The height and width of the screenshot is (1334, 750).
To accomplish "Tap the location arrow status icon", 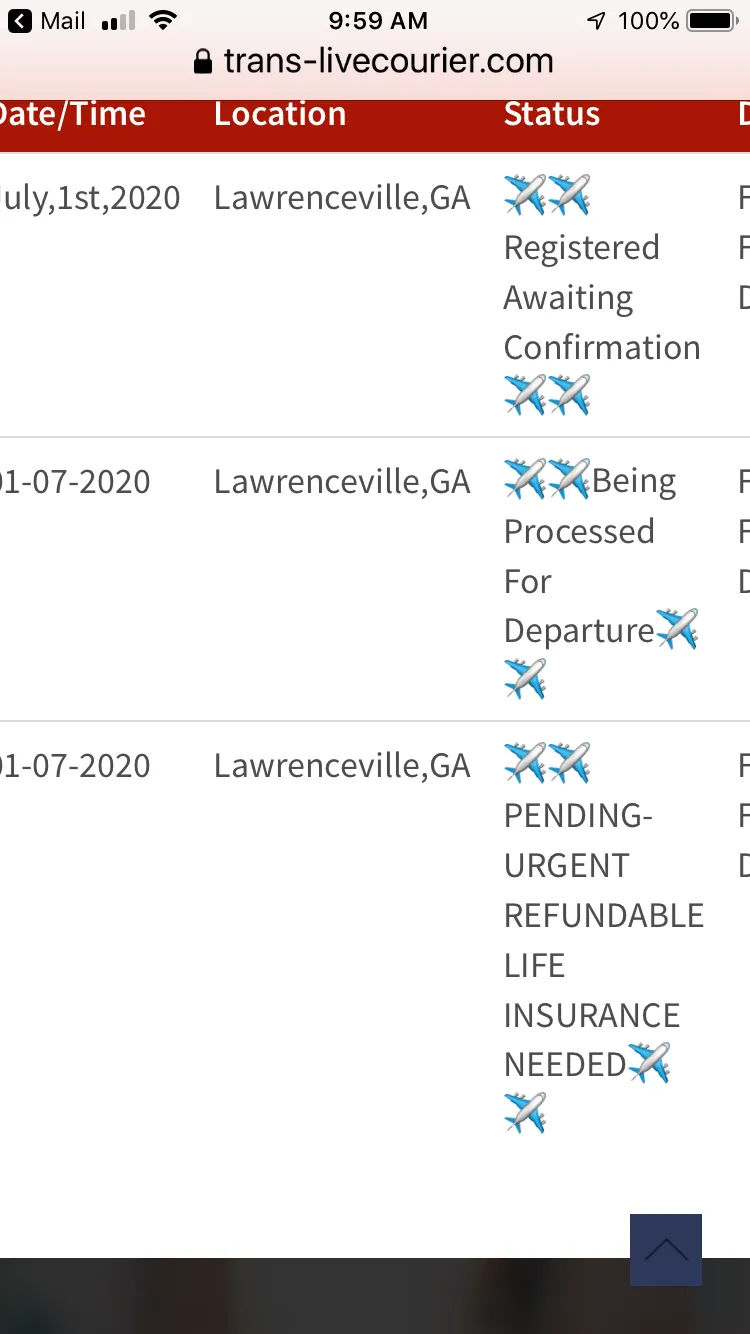I will [596, 20].
